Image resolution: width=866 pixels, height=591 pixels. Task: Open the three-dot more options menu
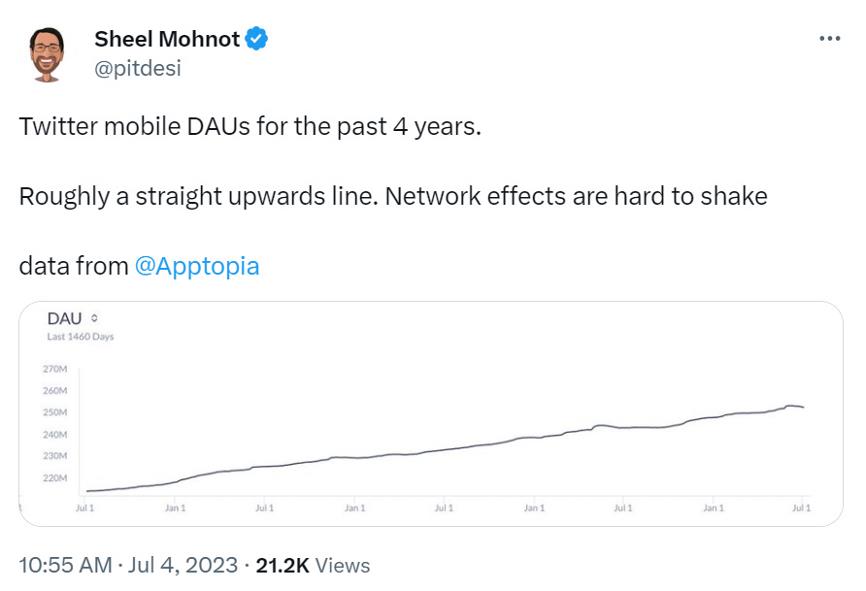click(x=829, y=39)
